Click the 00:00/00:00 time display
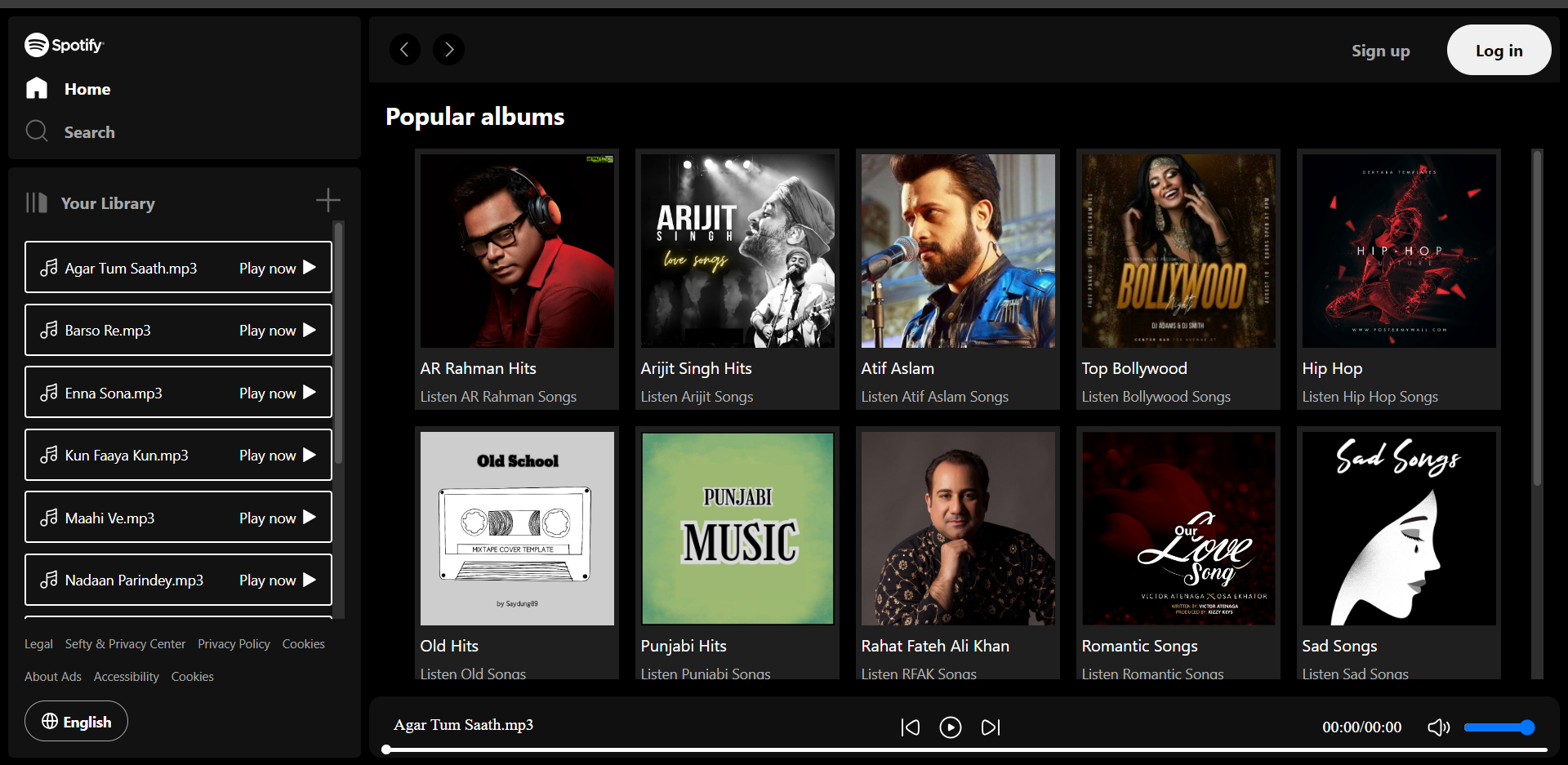Image resolution: width=1568 pixels, height=765 pixels. [1361, 727]
